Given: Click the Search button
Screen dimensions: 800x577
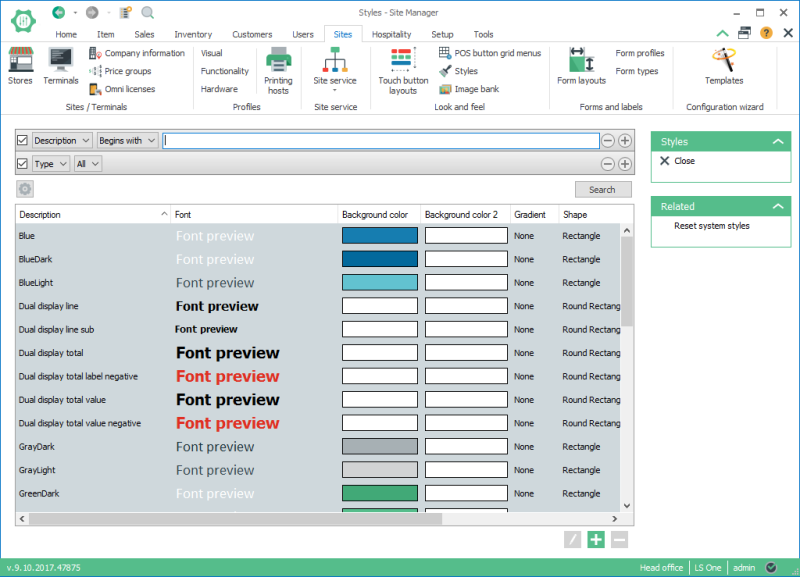Looking at the screenshot, I should [x=602, y=189].
